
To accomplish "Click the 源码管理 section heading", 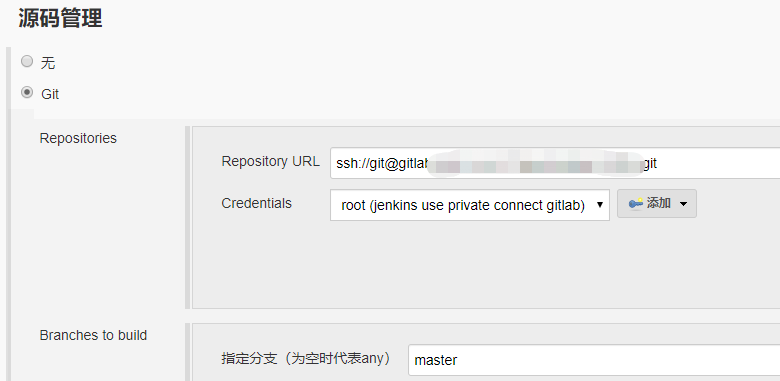I will [x=60, y=18].
